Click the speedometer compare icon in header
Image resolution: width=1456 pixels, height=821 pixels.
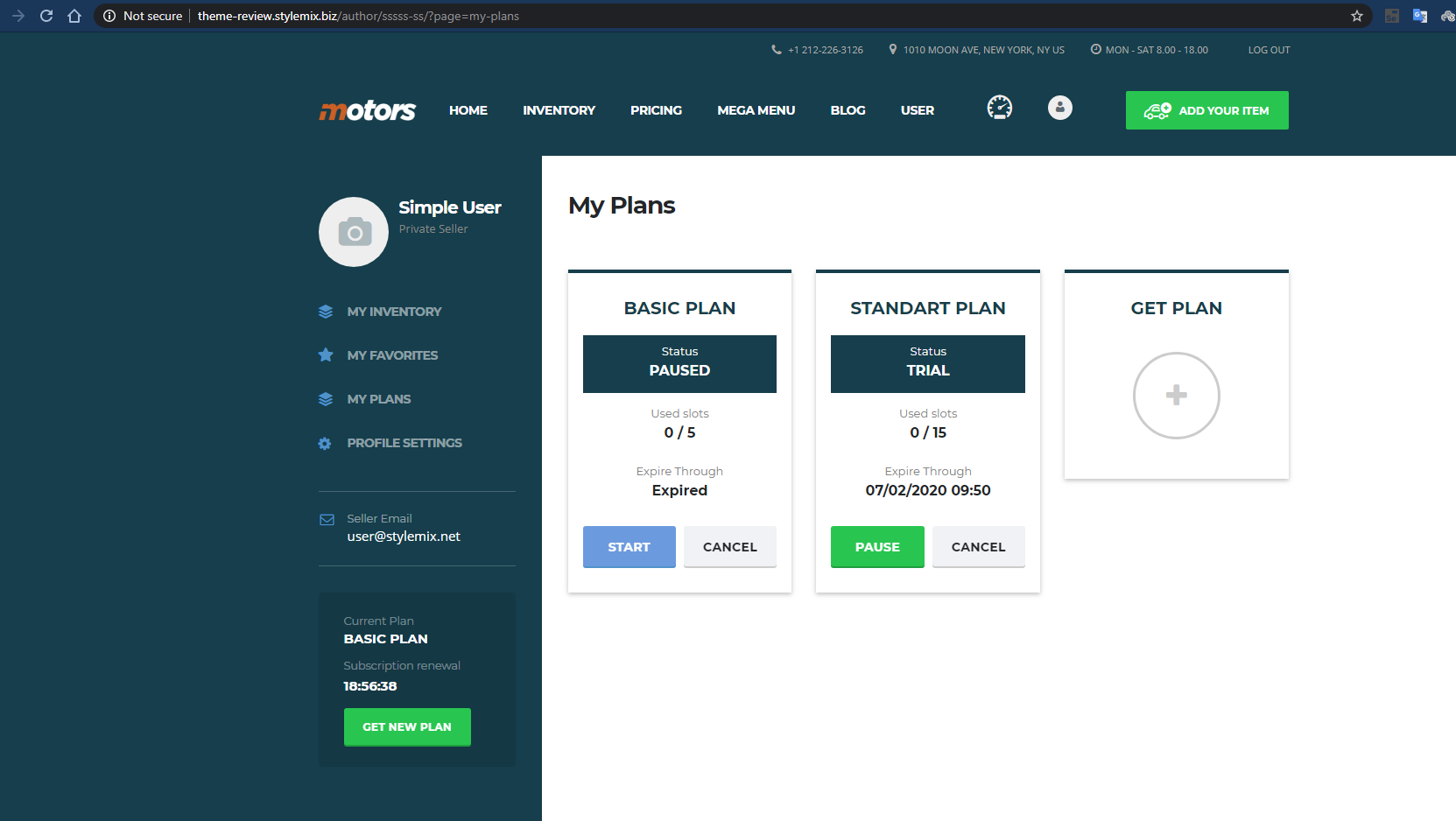click(999, 108)
